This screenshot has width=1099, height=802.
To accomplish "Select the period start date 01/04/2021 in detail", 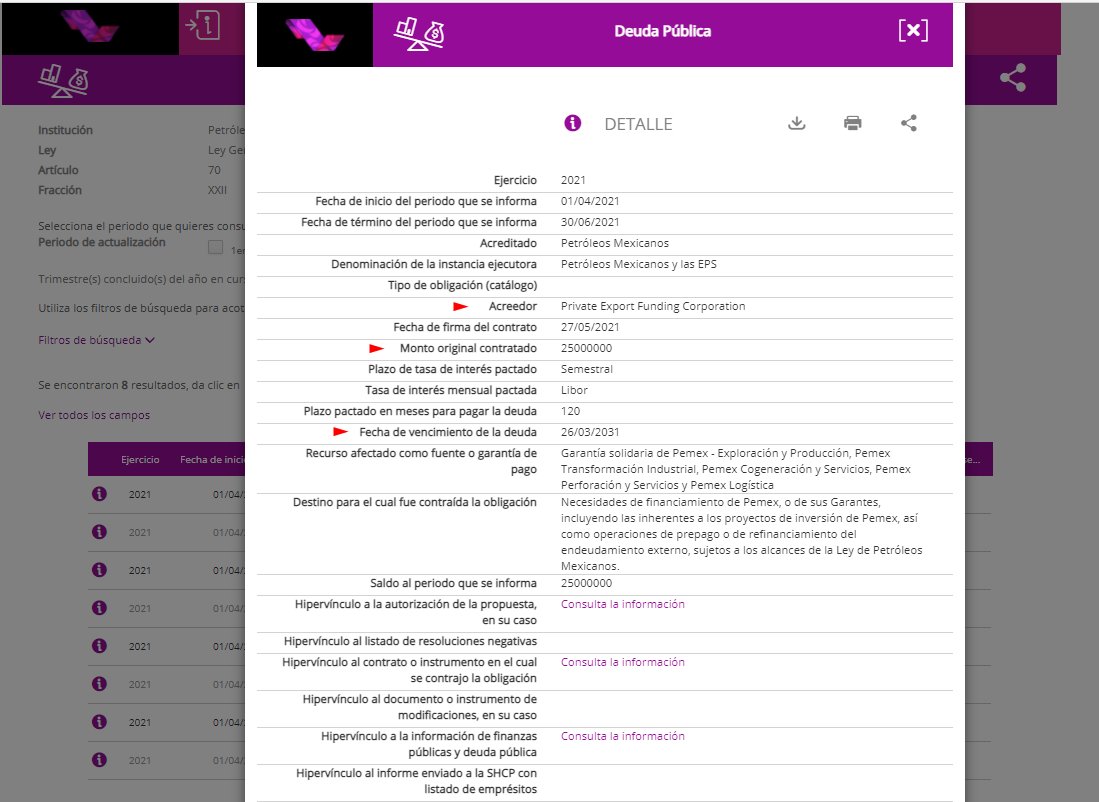I will click(x=589, y=201).
